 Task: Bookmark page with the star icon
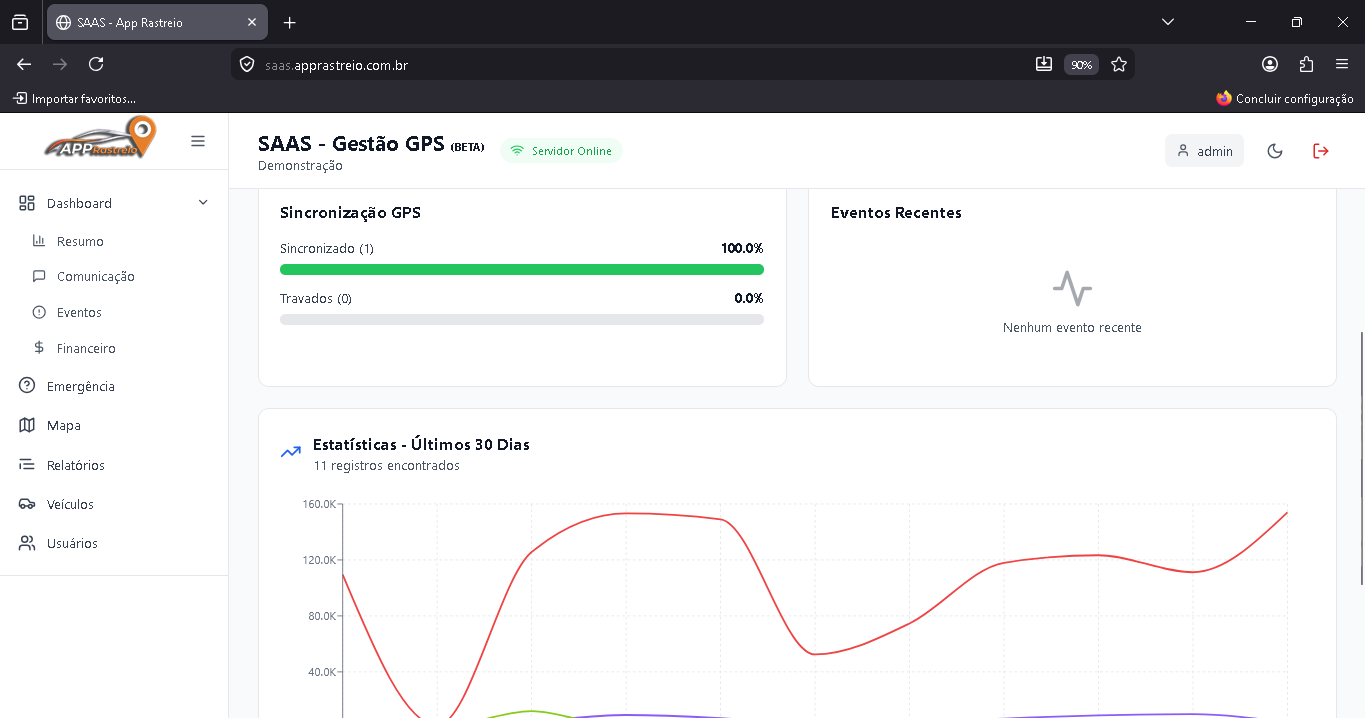pyautogui.click(x=1119, y=64)
